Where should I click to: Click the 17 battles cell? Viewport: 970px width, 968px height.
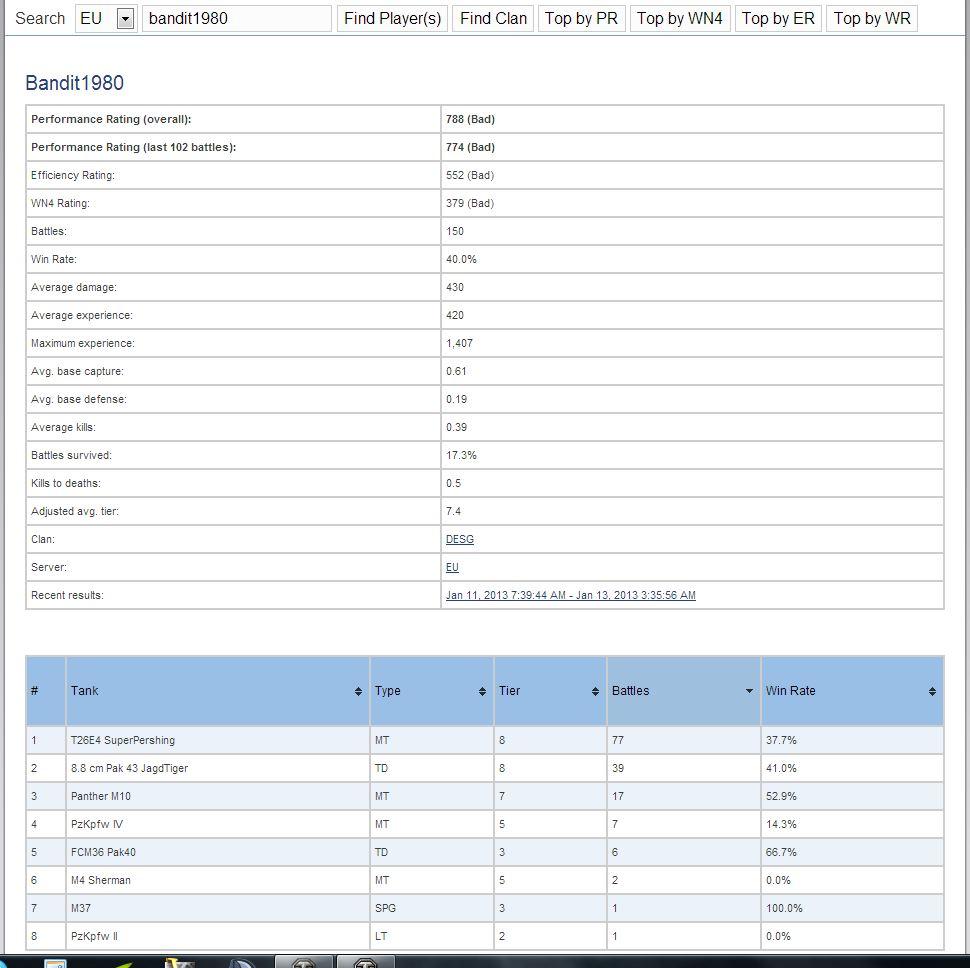tap(684, 796)
